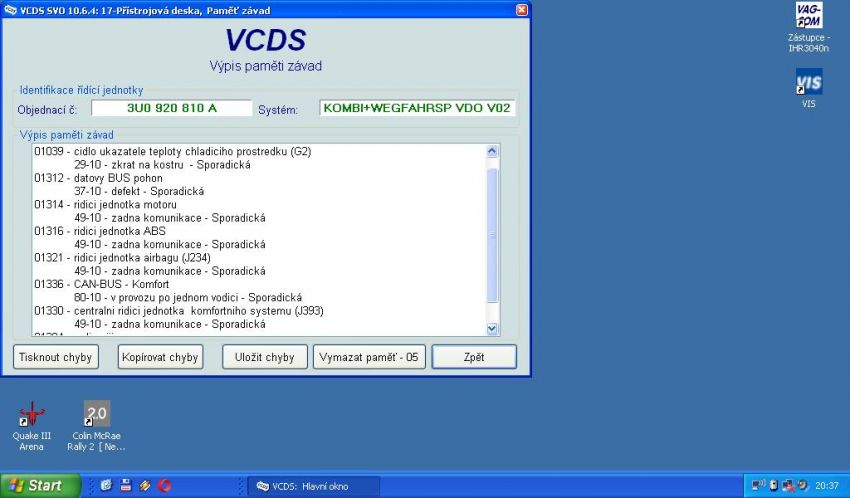Click the taskbar clock showing 20:37
The image size is (850, 498).
[x=827, y=486]
